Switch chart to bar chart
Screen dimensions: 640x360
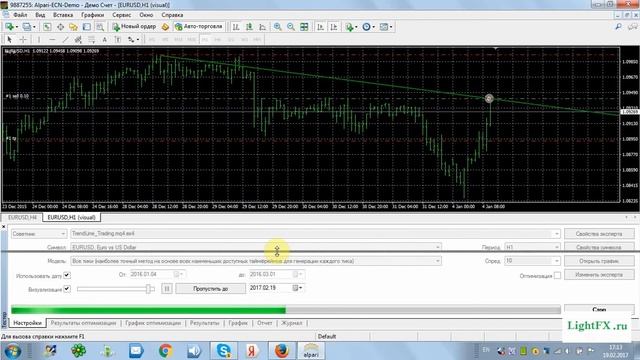coord(236,27)
